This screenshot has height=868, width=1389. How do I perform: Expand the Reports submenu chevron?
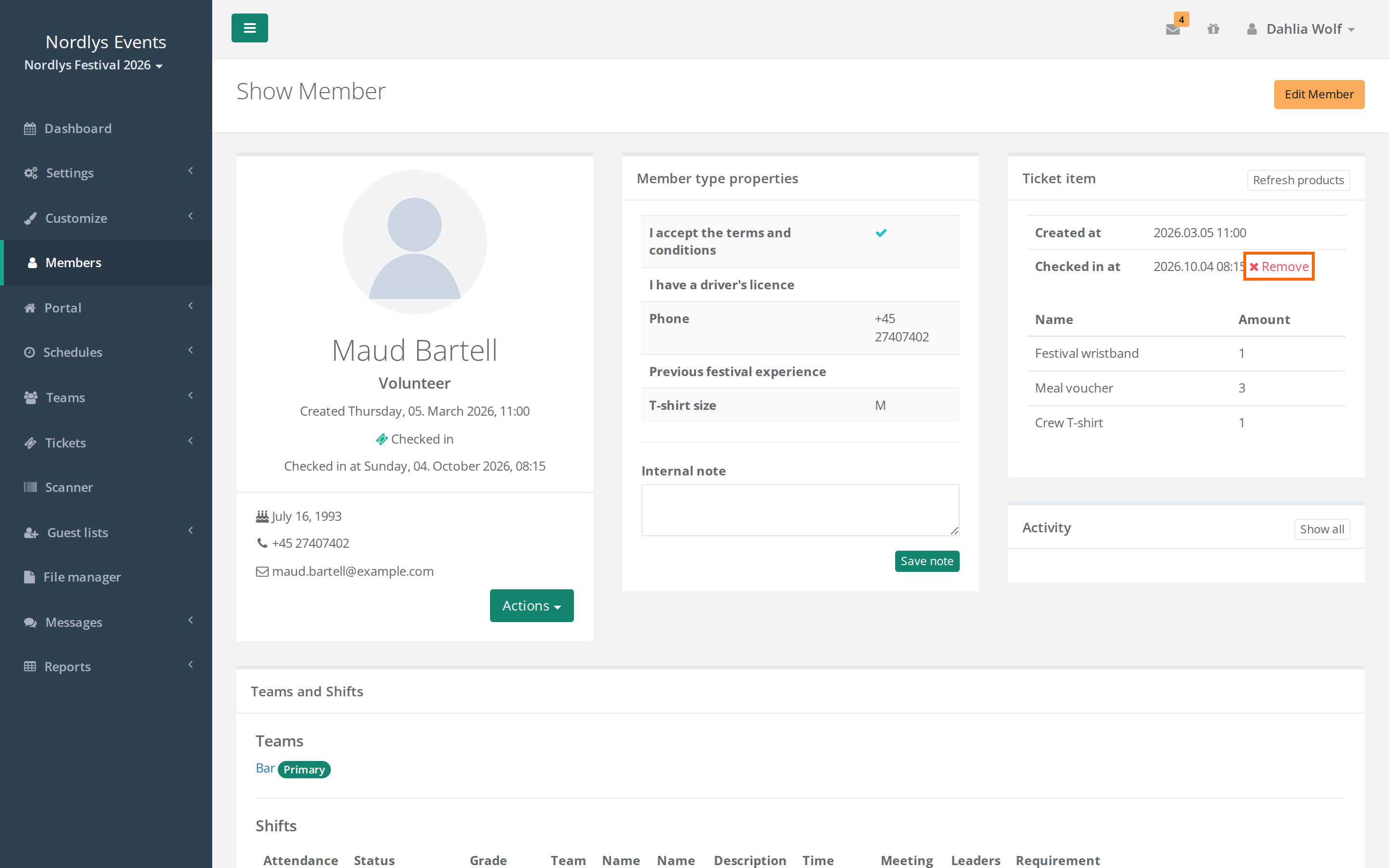pos(191,664)
